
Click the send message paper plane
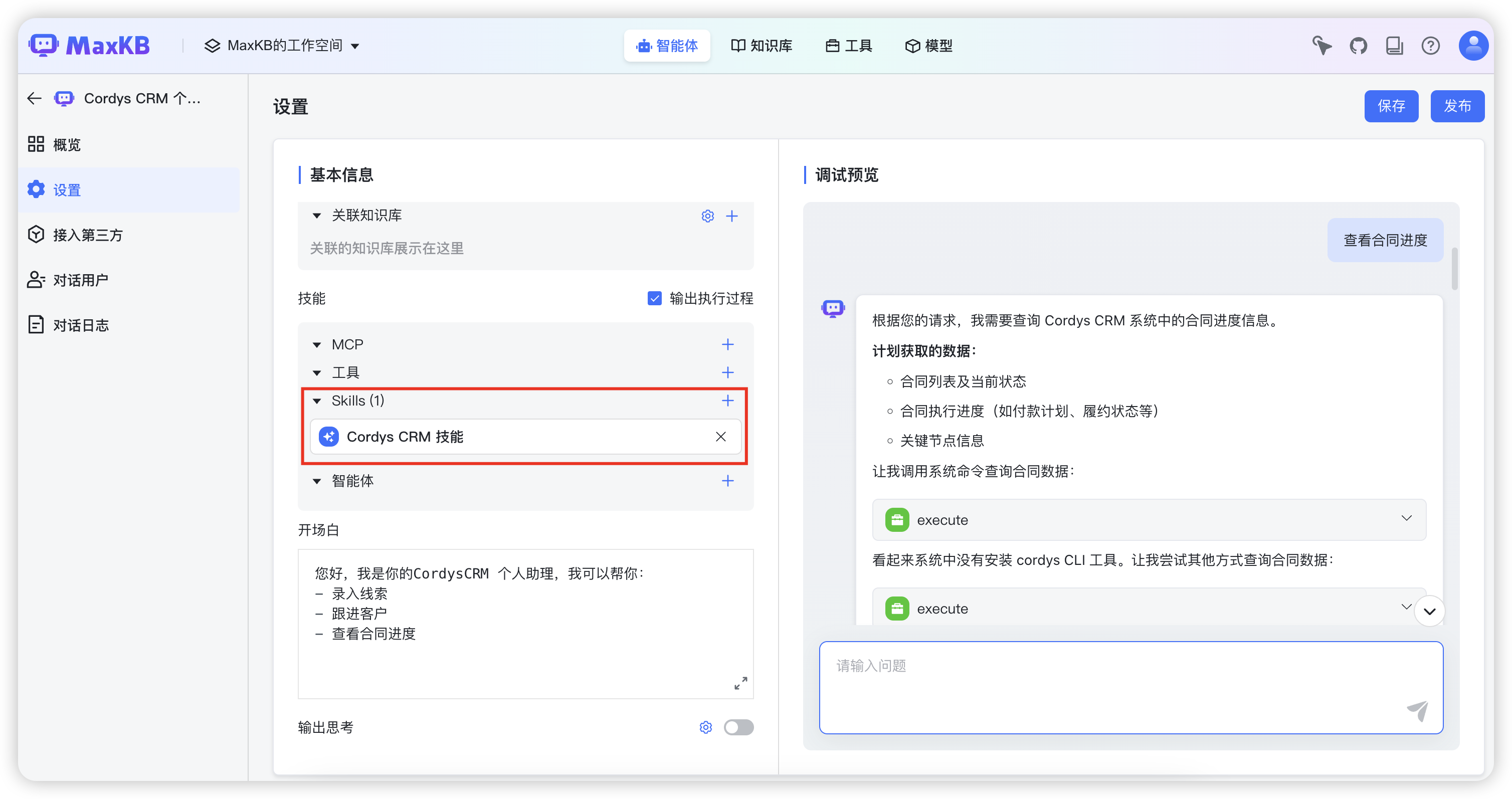[1418, 710]
